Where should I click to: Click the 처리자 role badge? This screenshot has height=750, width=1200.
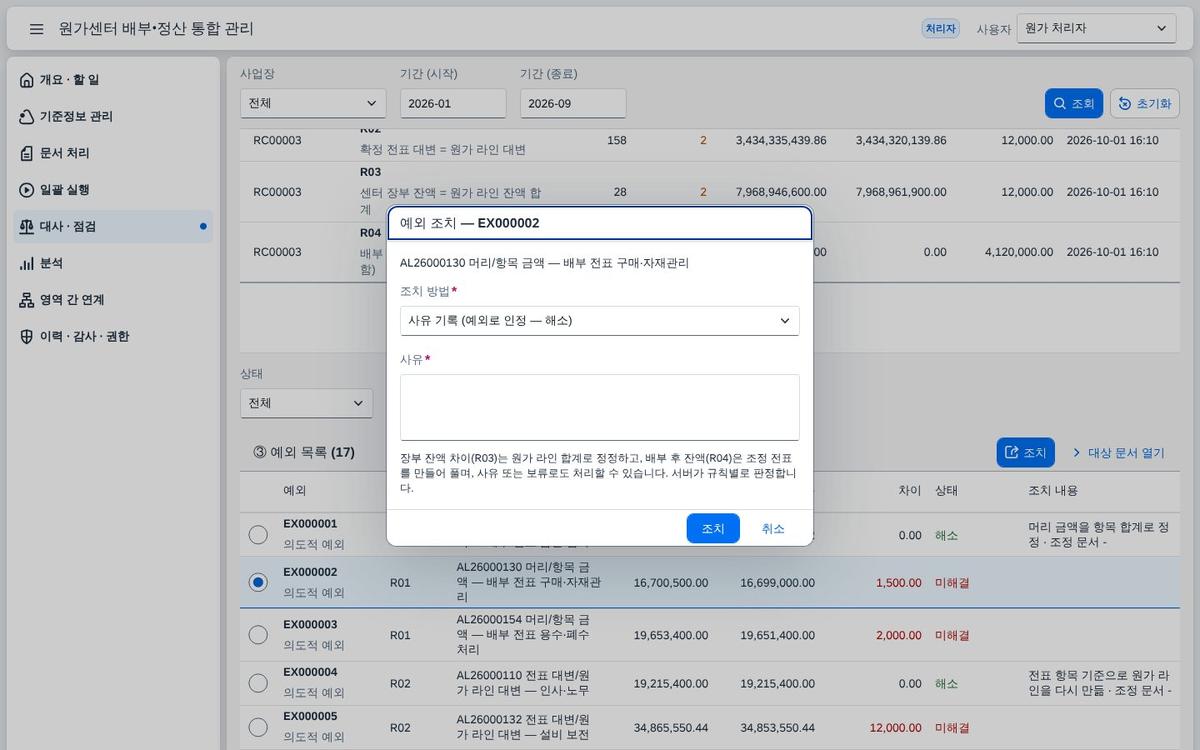941,29
